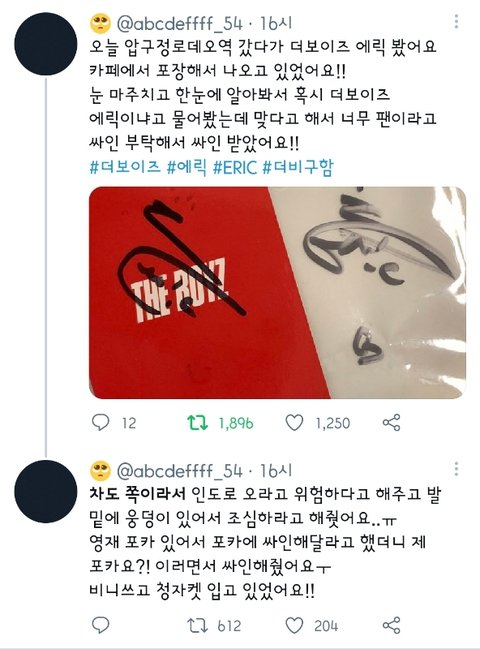Image resolution: width=480 pixels, height=649 pixels.
Task: Open @abcdeffff_54 handle on first tweet
Action: 180,24
